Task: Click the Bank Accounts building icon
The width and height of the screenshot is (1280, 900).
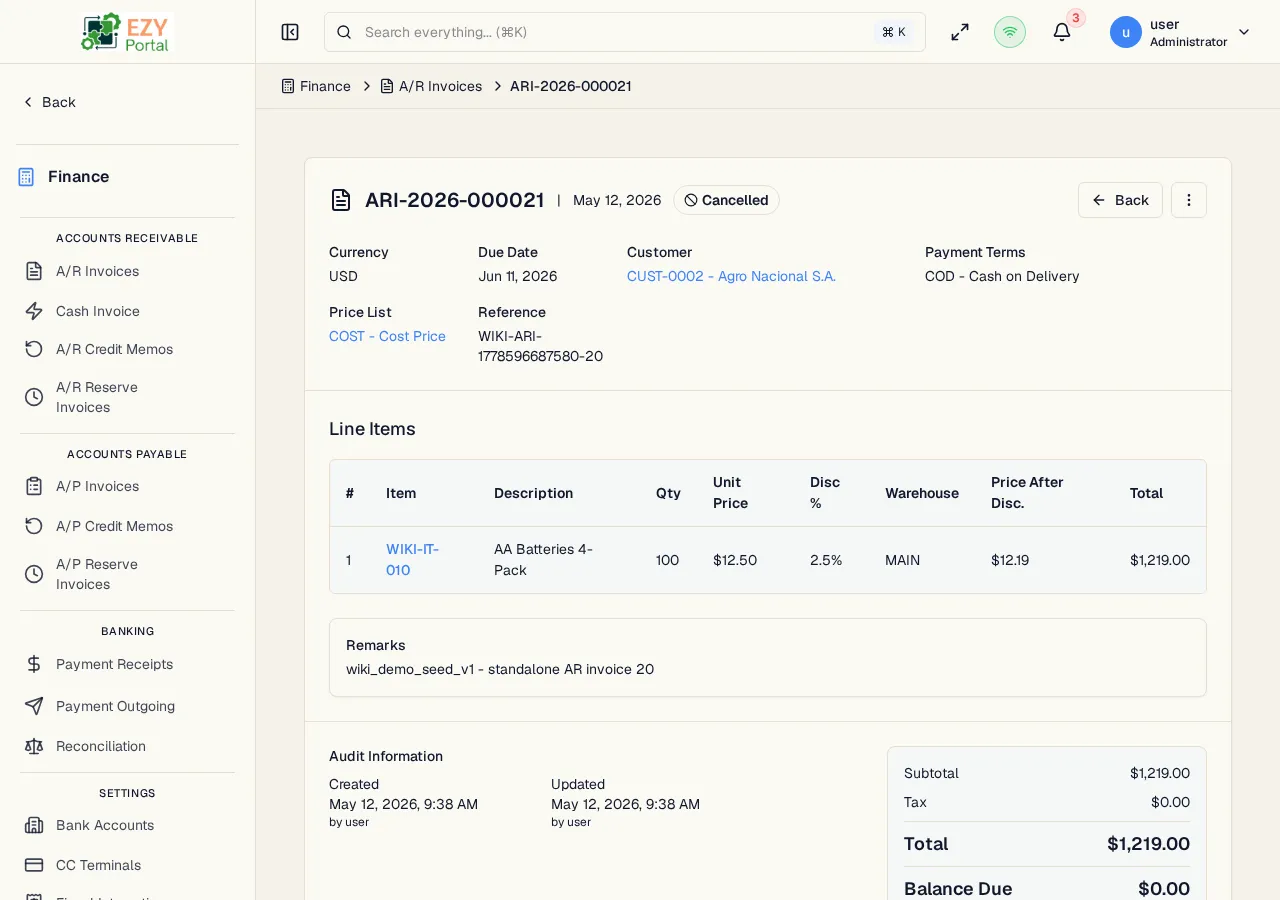Action: tap(34, 825)
